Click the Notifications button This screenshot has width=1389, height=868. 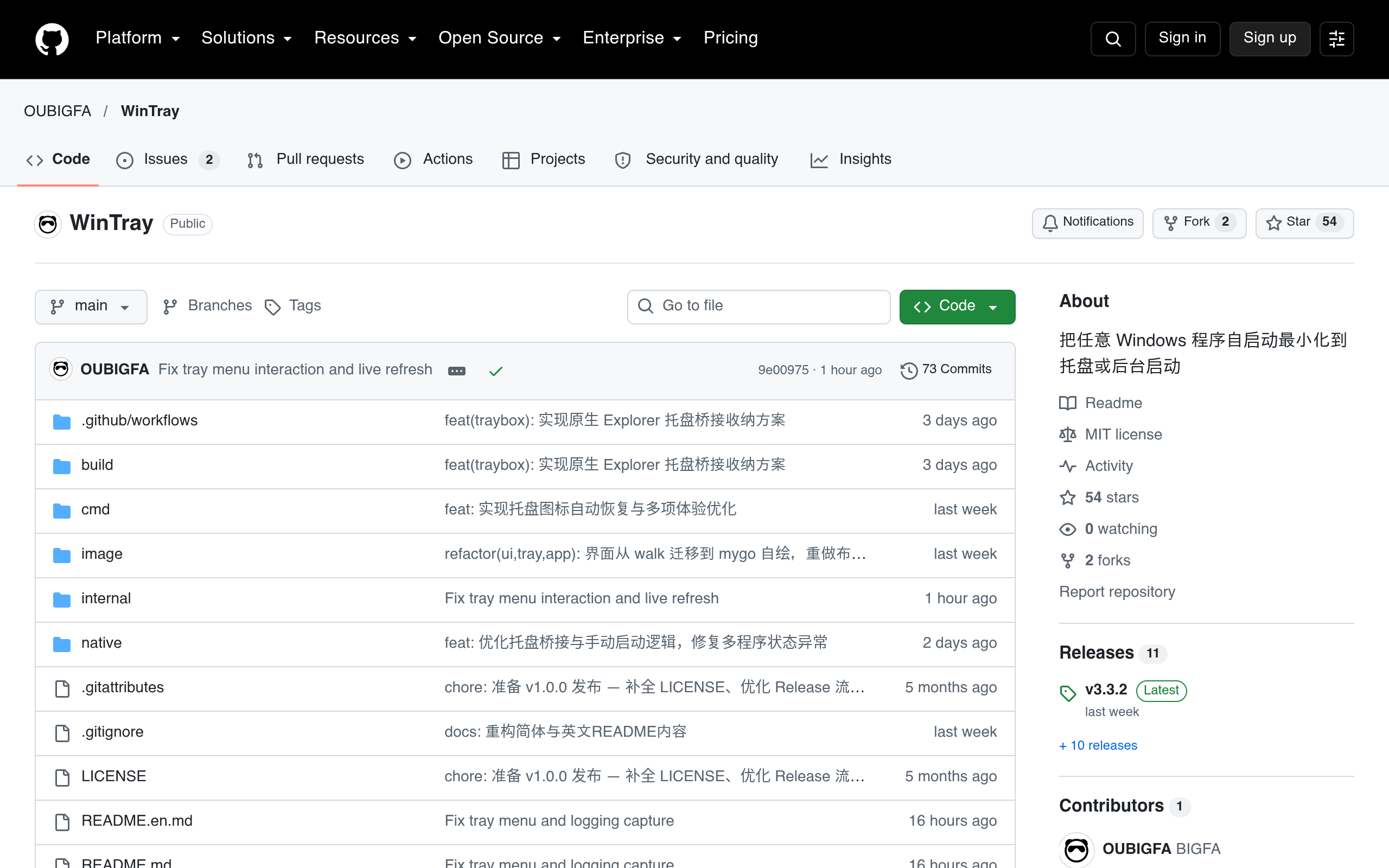tap(1087, 223)
